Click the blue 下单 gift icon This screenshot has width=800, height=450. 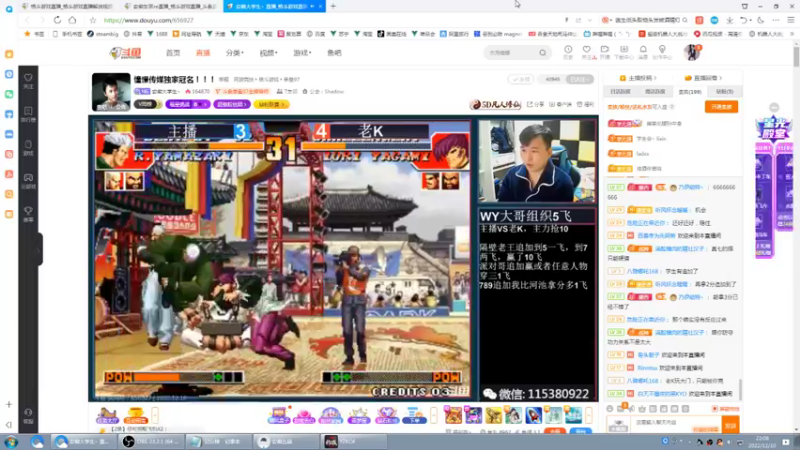coord(414,415)
